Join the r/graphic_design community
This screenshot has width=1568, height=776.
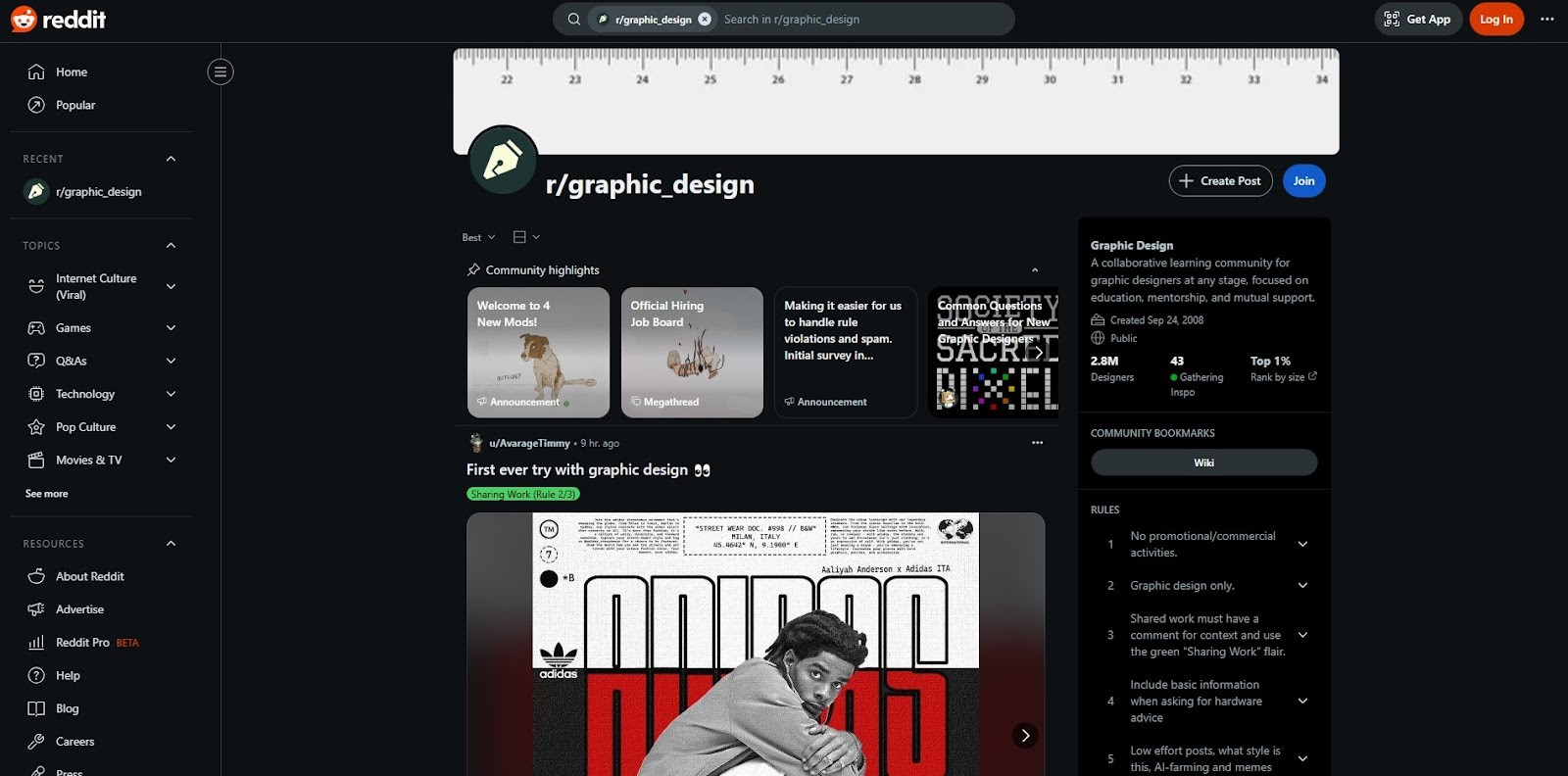(1304, 181)
